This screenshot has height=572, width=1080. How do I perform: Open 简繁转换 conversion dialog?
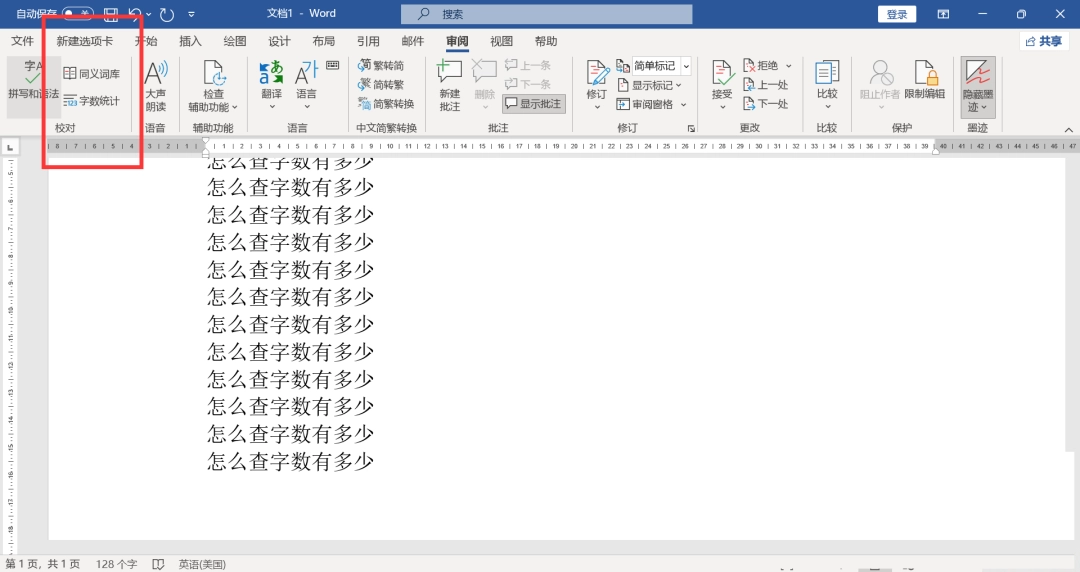(x=386, y=104)
